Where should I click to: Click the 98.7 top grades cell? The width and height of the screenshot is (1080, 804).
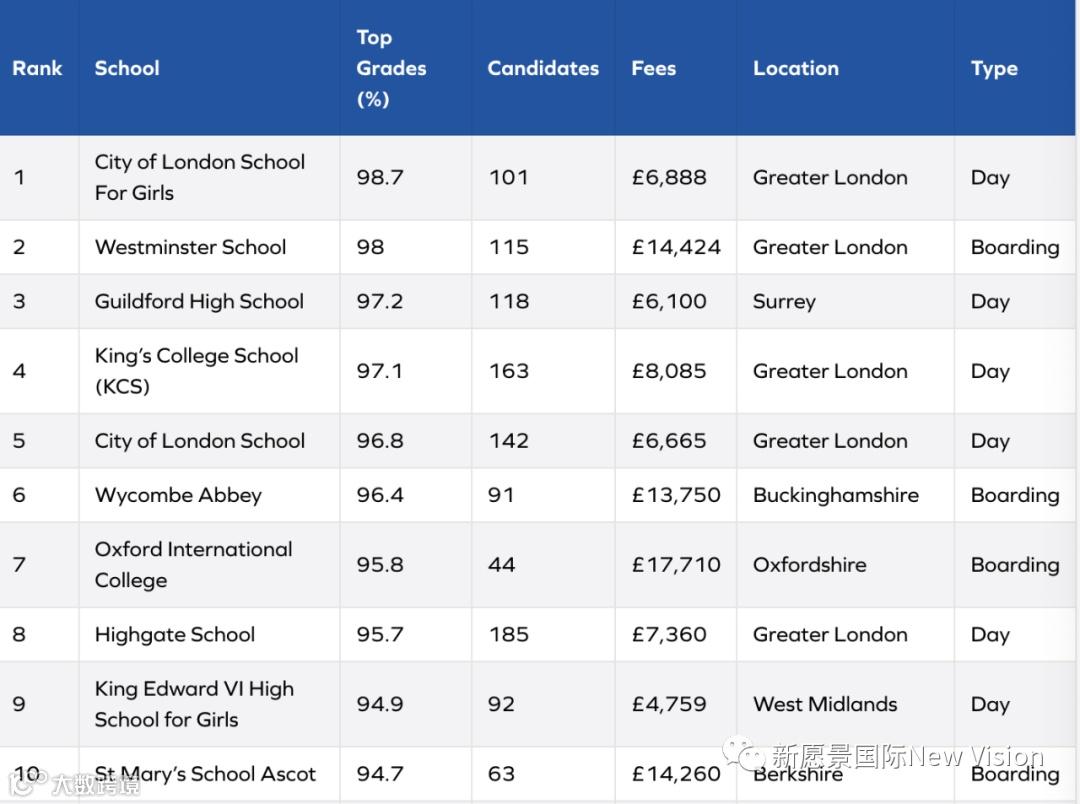coord(380,177)
